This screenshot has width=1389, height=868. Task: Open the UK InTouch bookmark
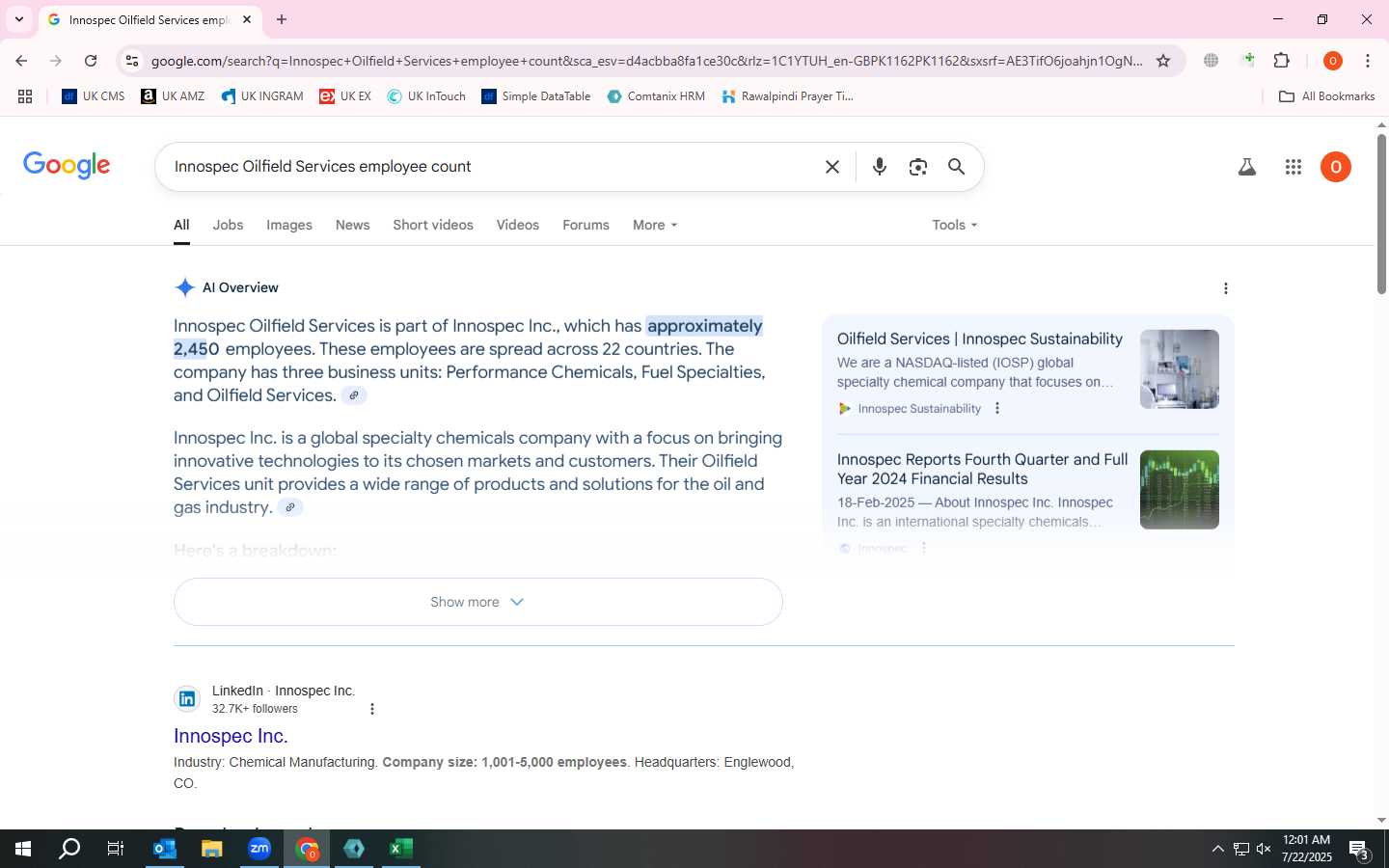(426, 96)
